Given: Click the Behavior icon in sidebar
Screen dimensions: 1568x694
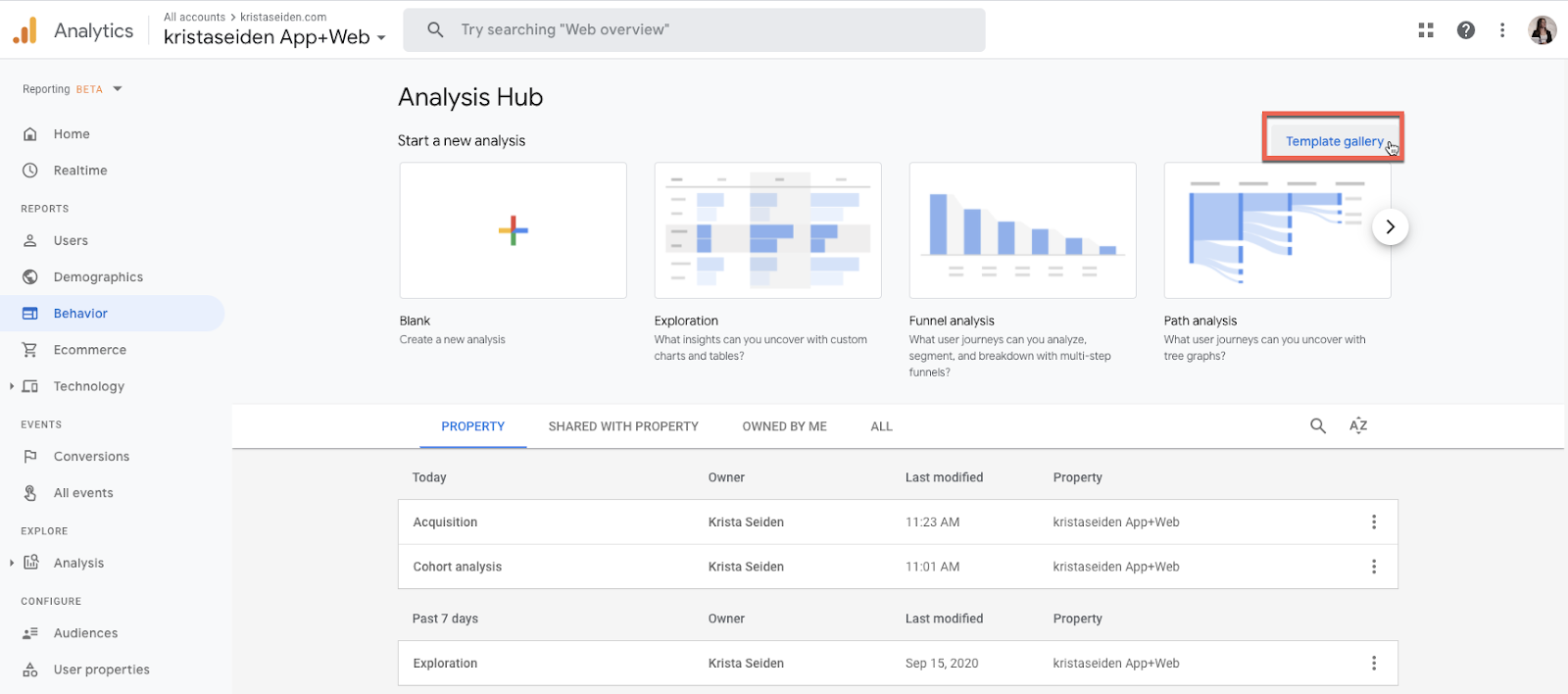Looking at the screenshot, I should click(30, 314).
